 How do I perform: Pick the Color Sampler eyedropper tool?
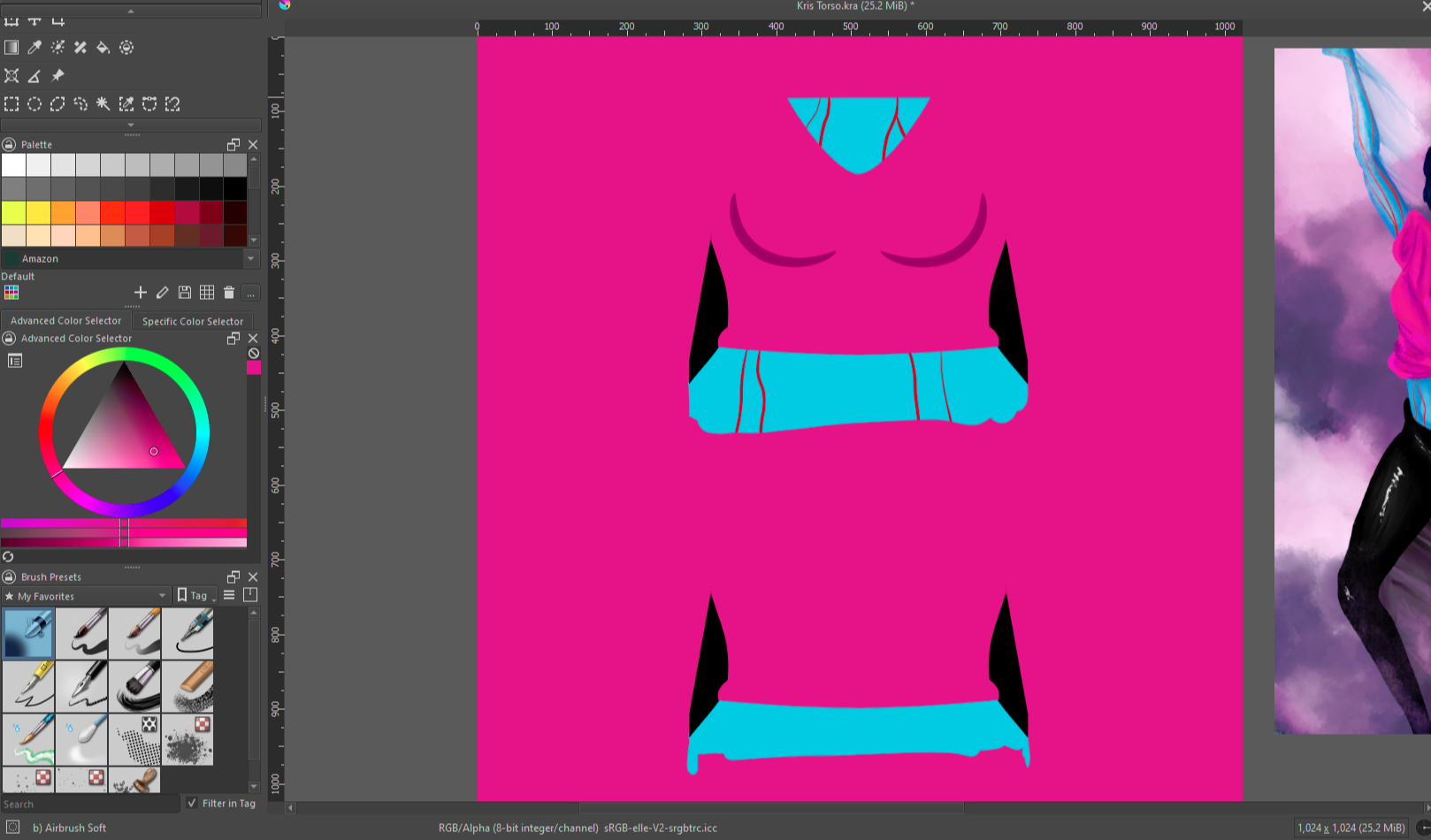point(34,48)
